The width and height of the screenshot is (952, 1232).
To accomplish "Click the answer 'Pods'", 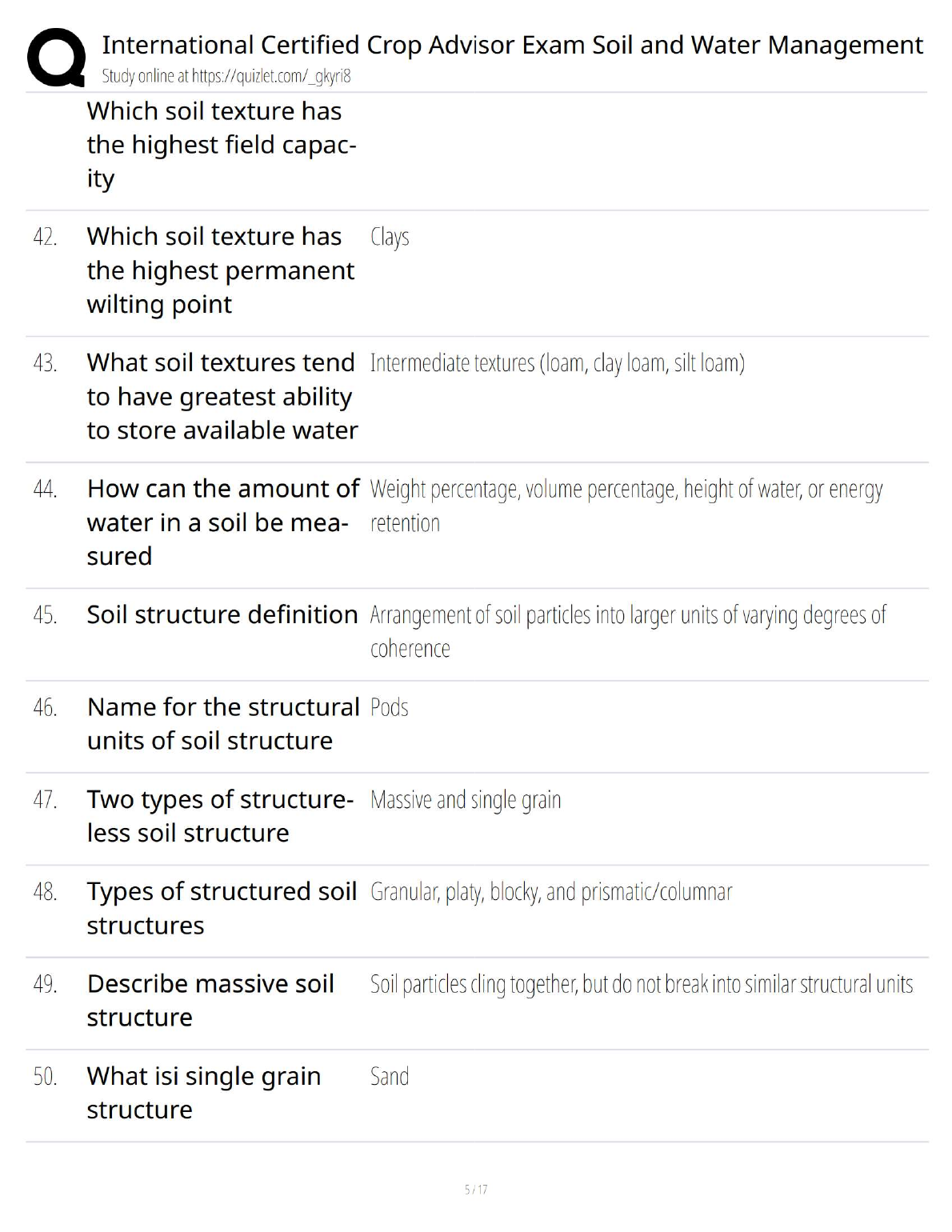I will click(390, 708).
